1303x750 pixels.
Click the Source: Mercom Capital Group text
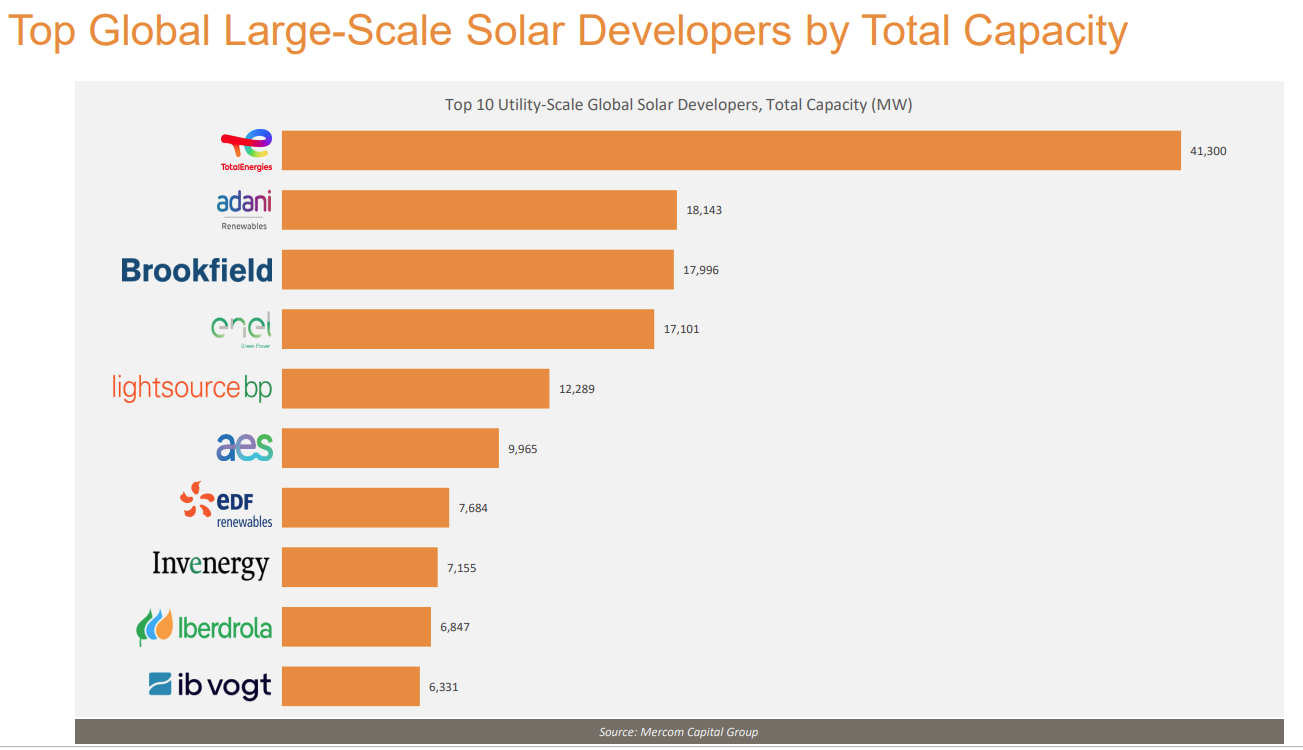tap(678, 732)
